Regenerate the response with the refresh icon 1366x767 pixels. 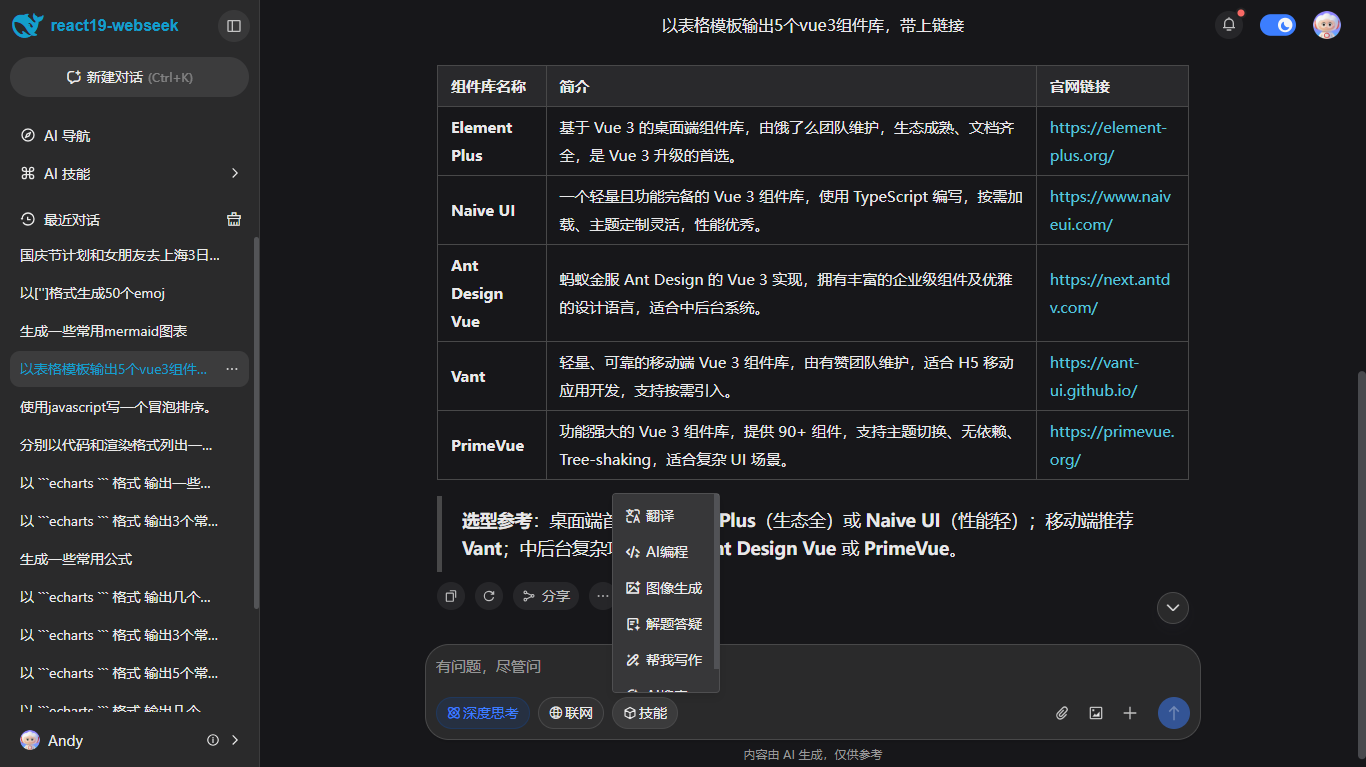489,596
